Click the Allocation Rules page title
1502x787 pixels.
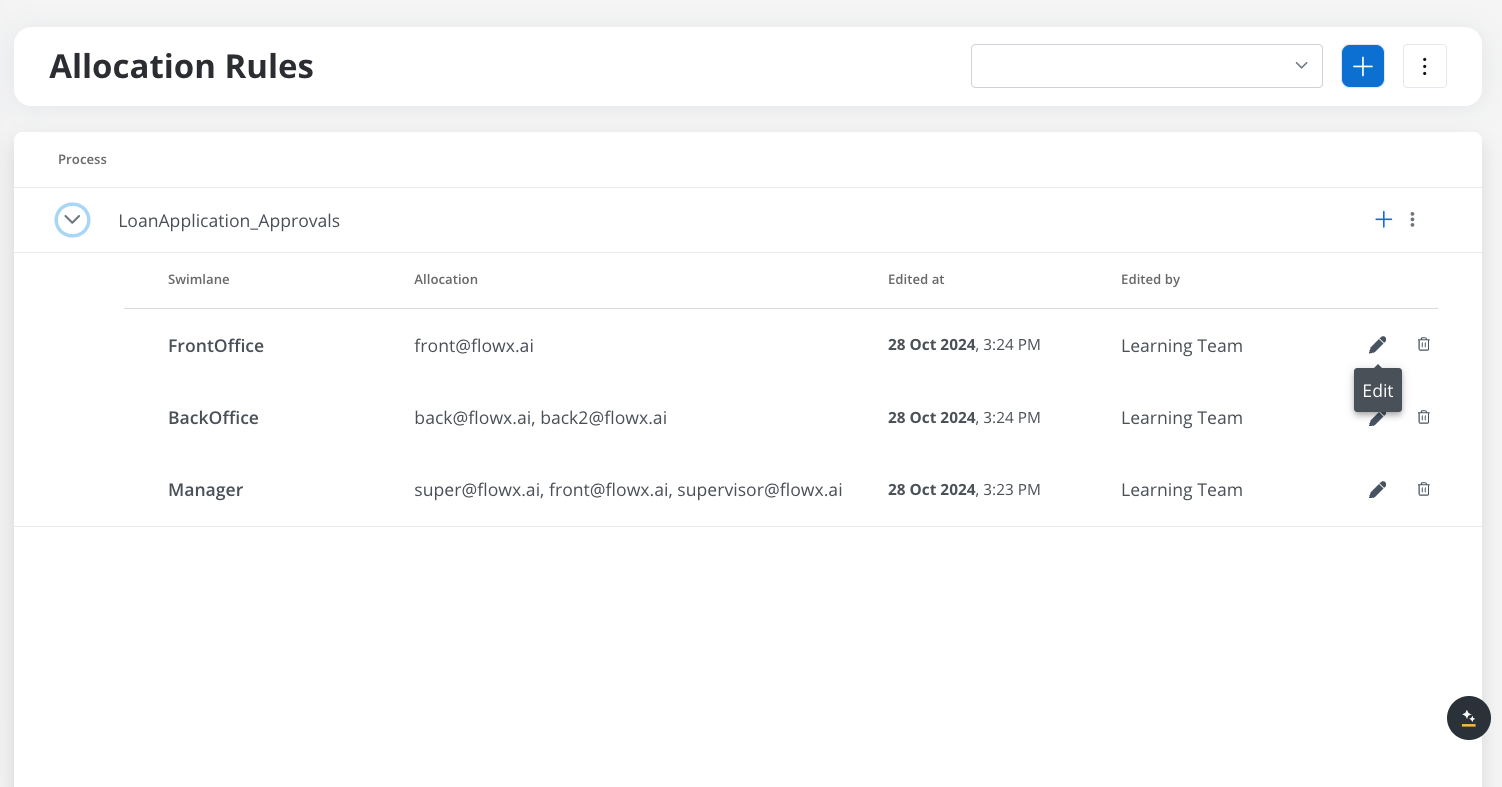pos(181,66)
